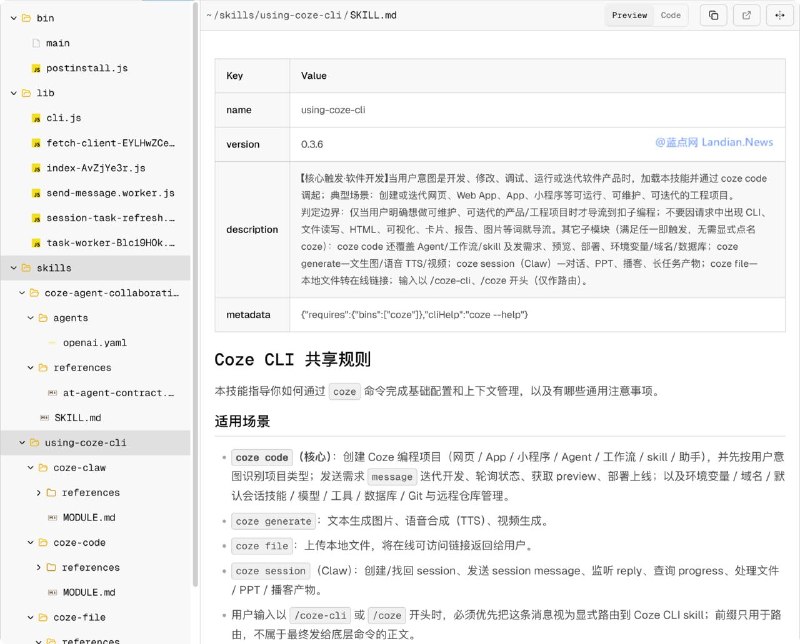The image size is (800, 644).
Task: Open file in new window icon
Action: coord(746,15)
